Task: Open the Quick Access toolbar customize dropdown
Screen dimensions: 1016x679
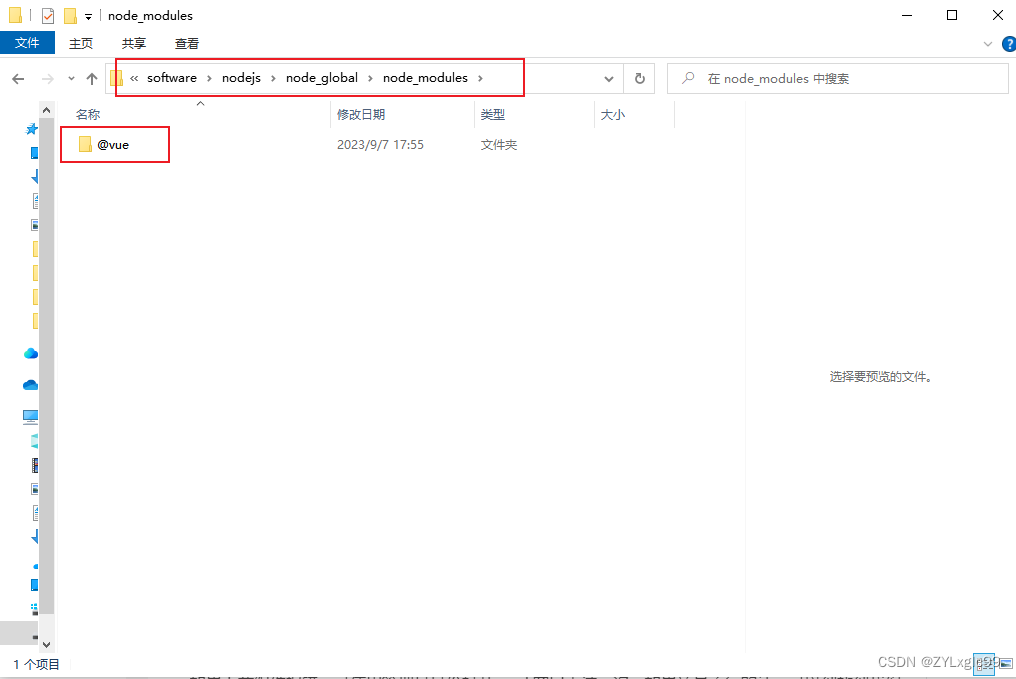Action: point(88,15)
